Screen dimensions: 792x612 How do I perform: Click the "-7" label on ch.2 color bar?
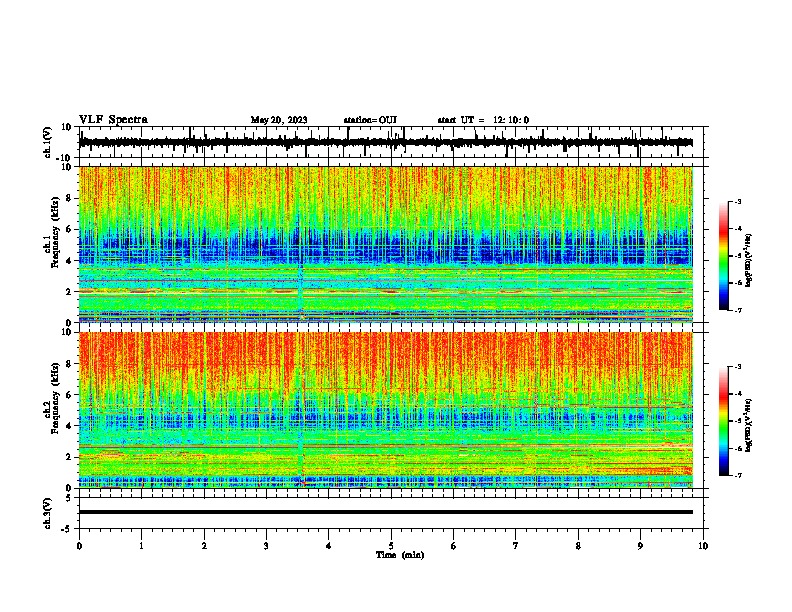[737, 475]
